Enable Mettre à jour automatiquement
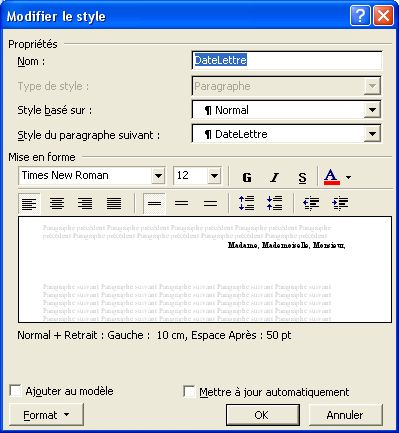This screenshot has height=433, width=399. pyautogui.click(x=189, y=392)
